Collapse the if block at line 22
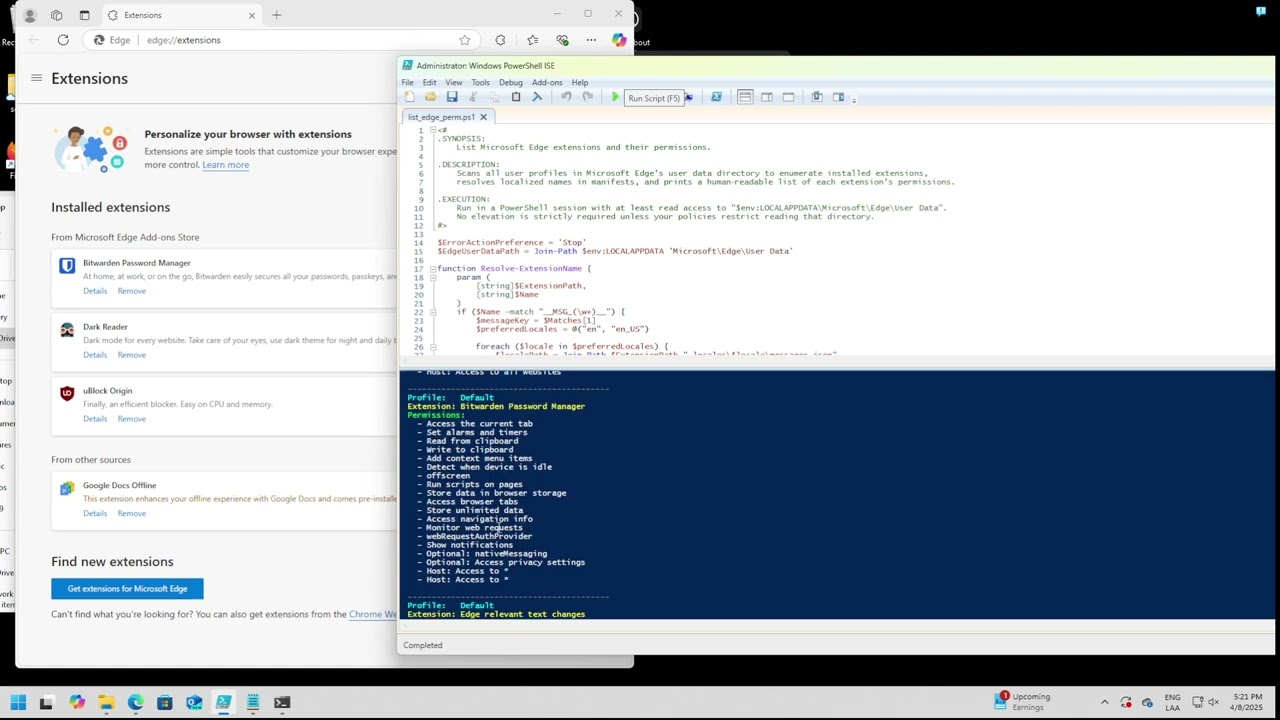Viewport: 1280px width, 720px height. click(432, 312)
